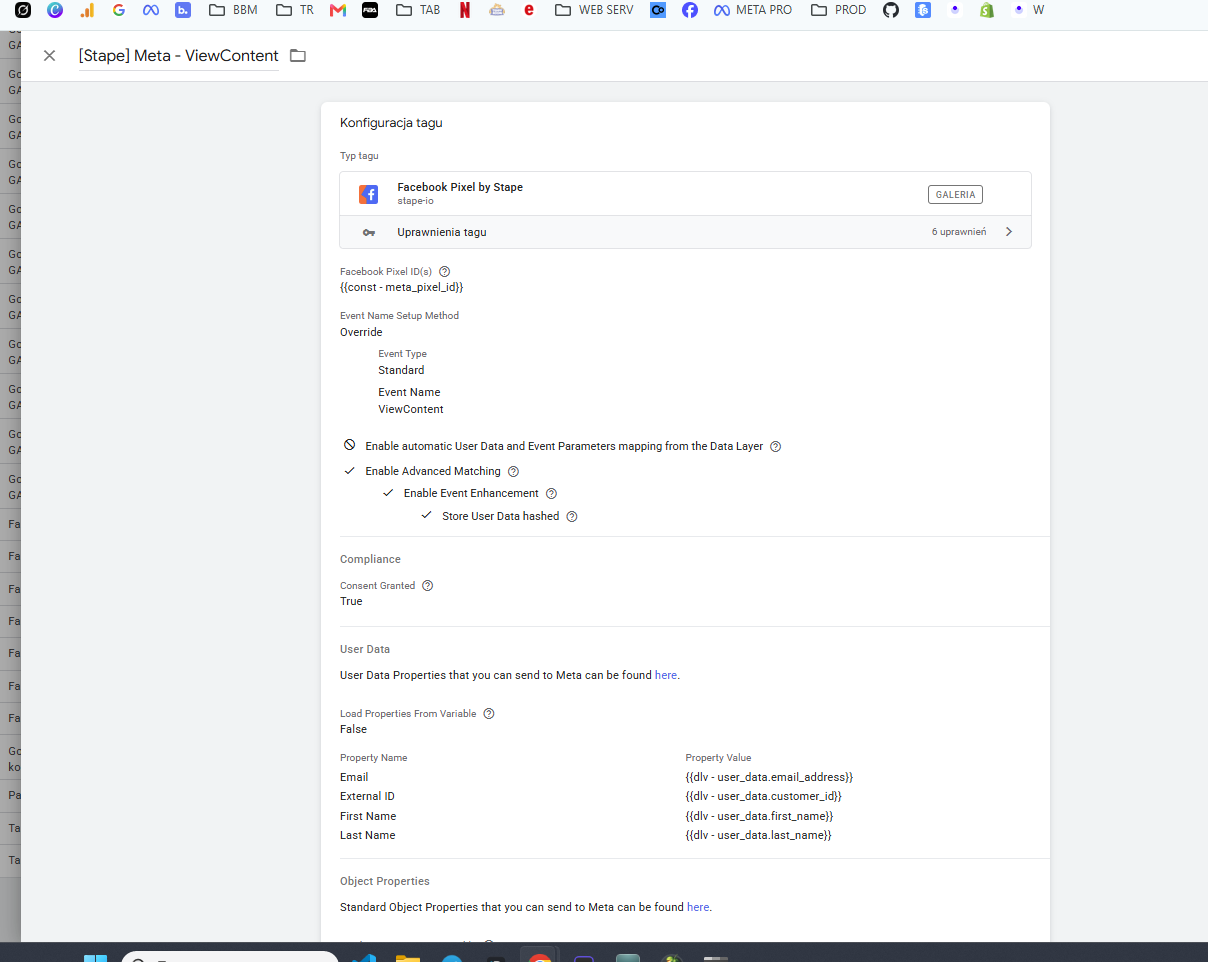Click the {{dlv - user_data.last_name}} value
1208x962 pixels.
click(x=758, y=835)
